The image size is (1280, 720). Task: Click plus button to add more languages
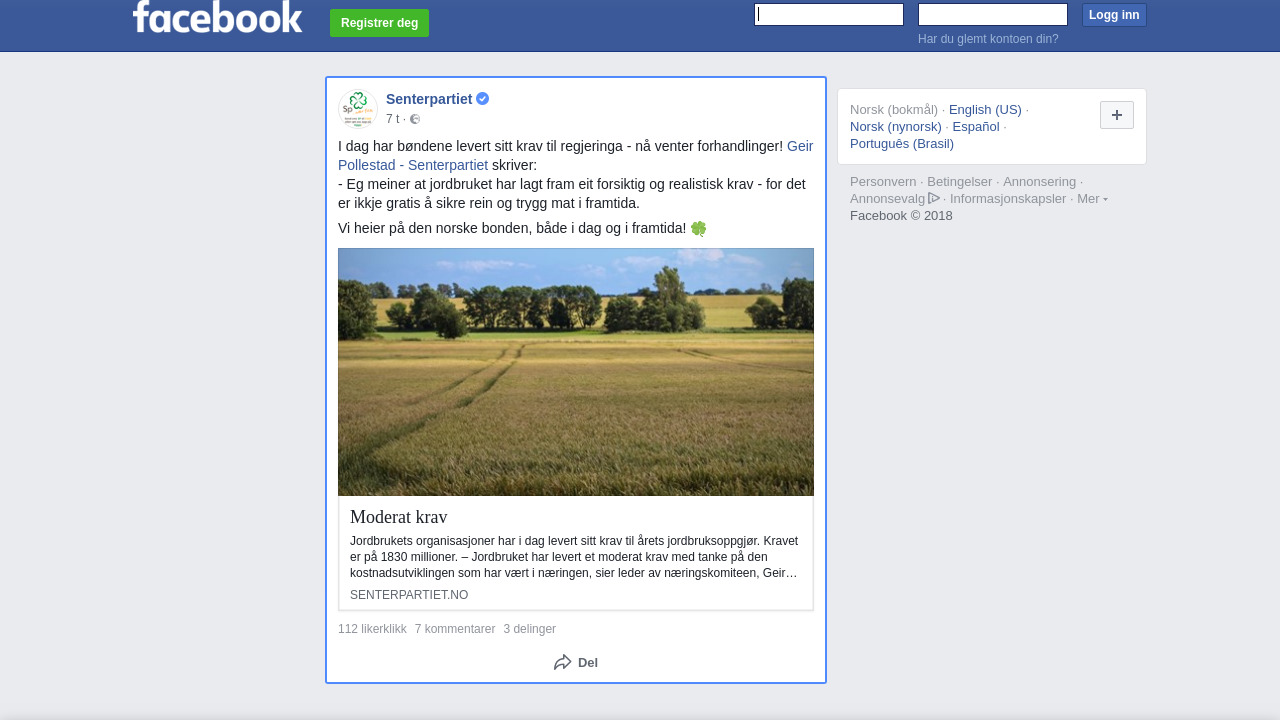(x=1117, y=115)
